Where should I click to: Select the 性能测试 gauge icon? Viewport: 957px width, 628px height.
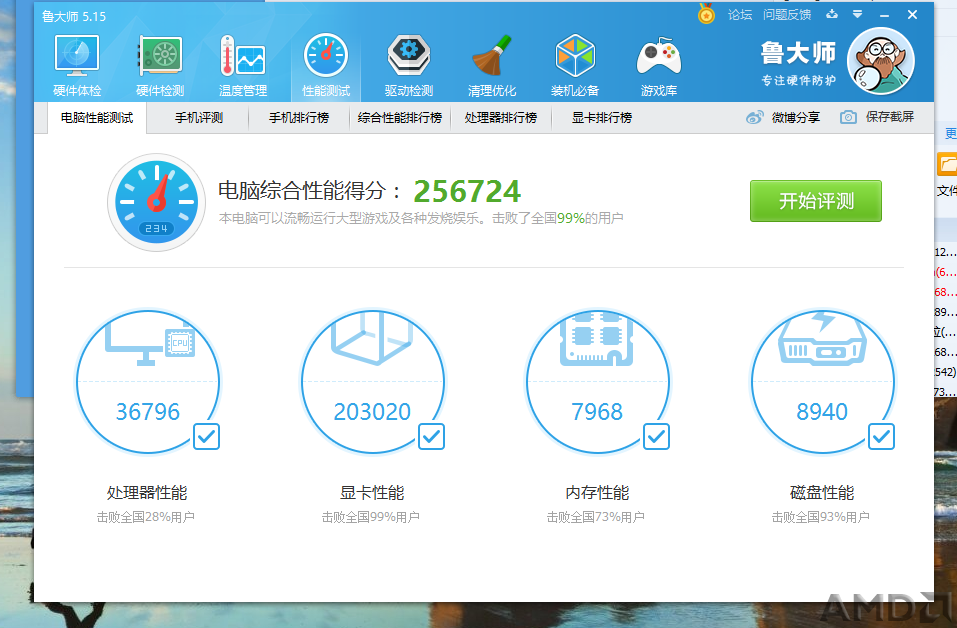tap(326, 56)
